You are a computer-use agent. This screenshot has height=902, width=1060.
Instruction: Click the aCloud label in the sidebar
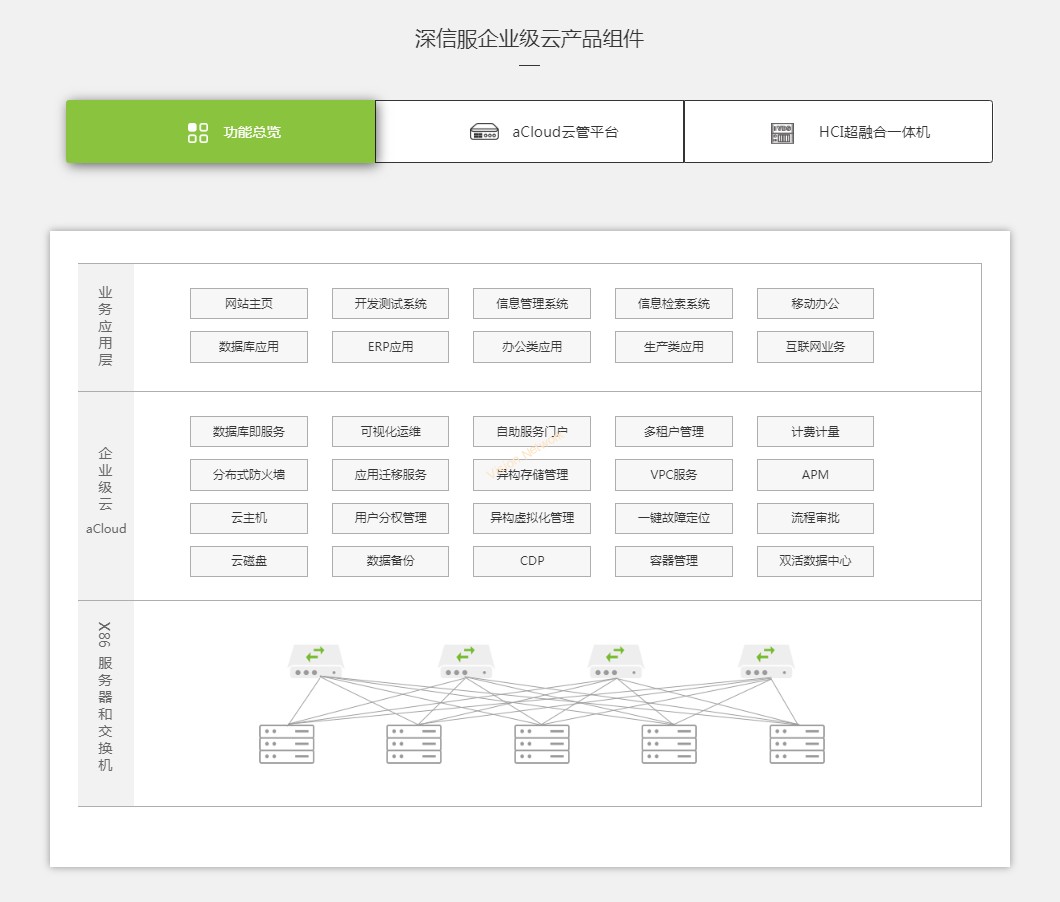click(x=105, y=529)
